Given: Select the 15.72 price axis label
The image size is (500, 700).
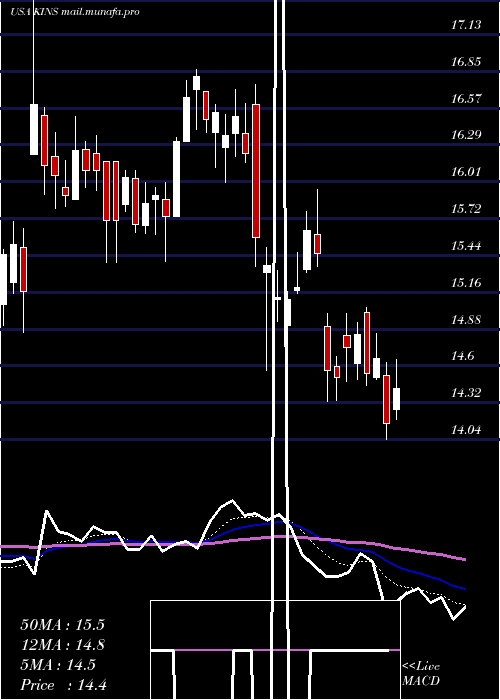Looking at the screenshot, I should [466, 209].
